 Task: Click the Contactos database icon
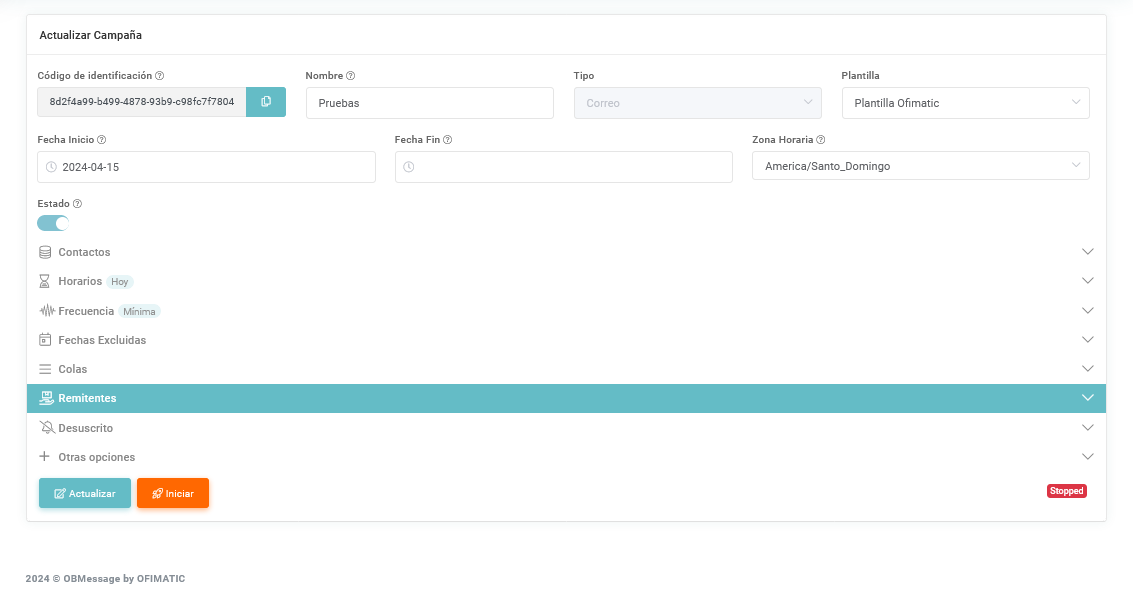tap(45, 252)
